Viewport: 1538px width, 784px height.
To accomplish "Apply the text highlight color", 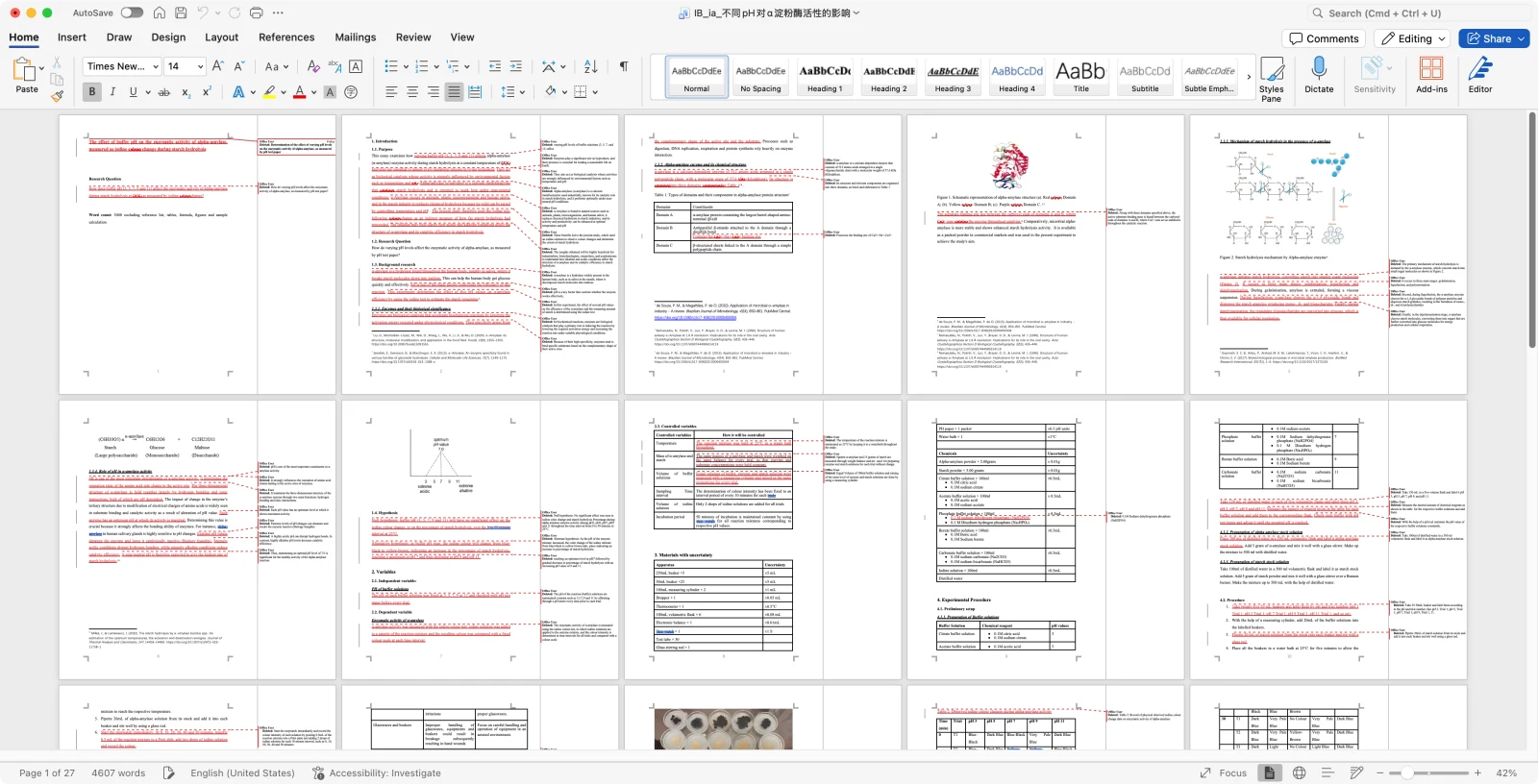I will pyautogui.click(x=269, y=92).
